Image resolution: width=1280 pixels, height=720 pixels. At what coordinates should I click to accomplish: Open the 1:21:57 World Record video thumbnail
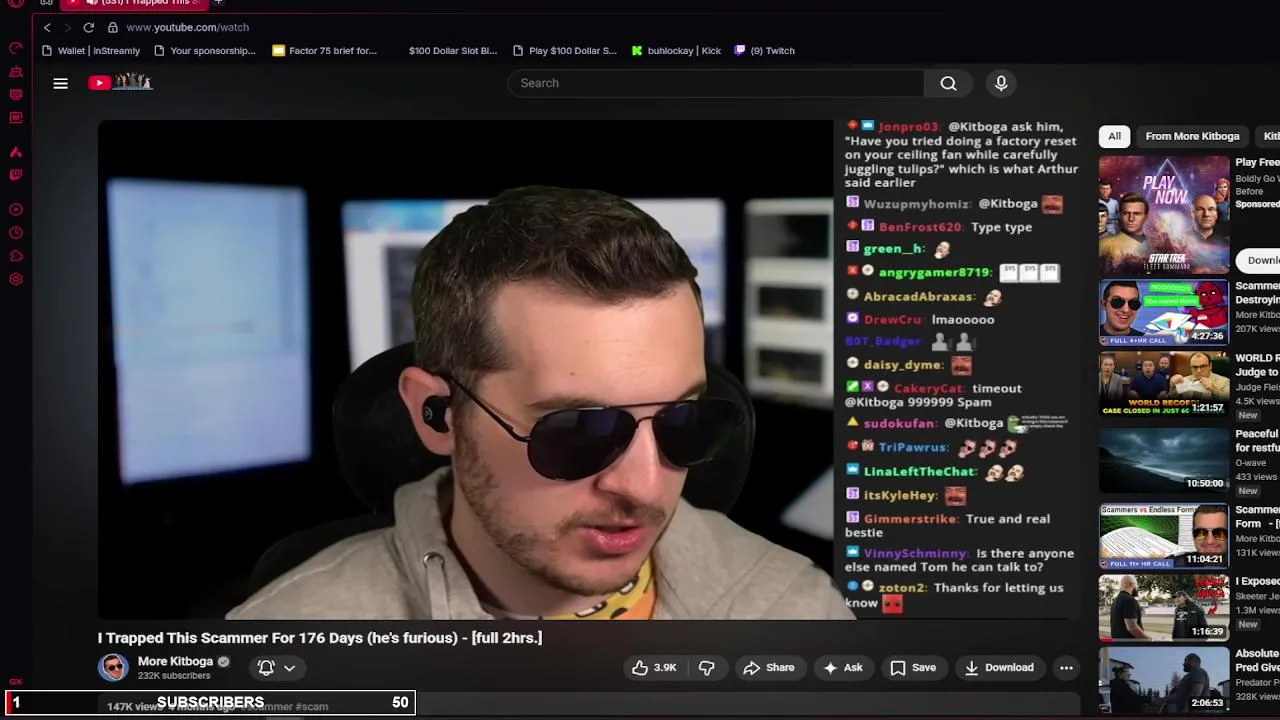point(1164,384)
